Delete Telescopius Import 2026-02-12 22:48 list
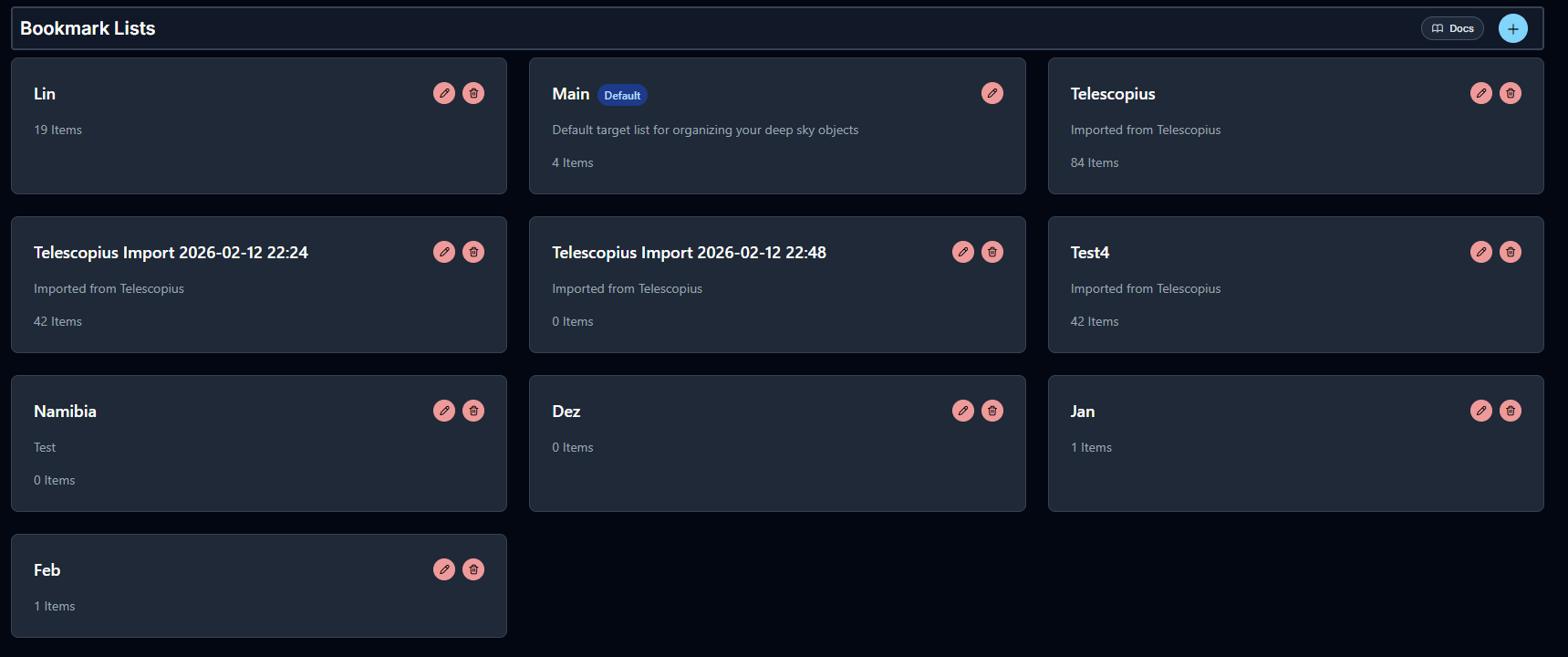The height and width of the screenshot is (657, 1568). click(992, 252)
